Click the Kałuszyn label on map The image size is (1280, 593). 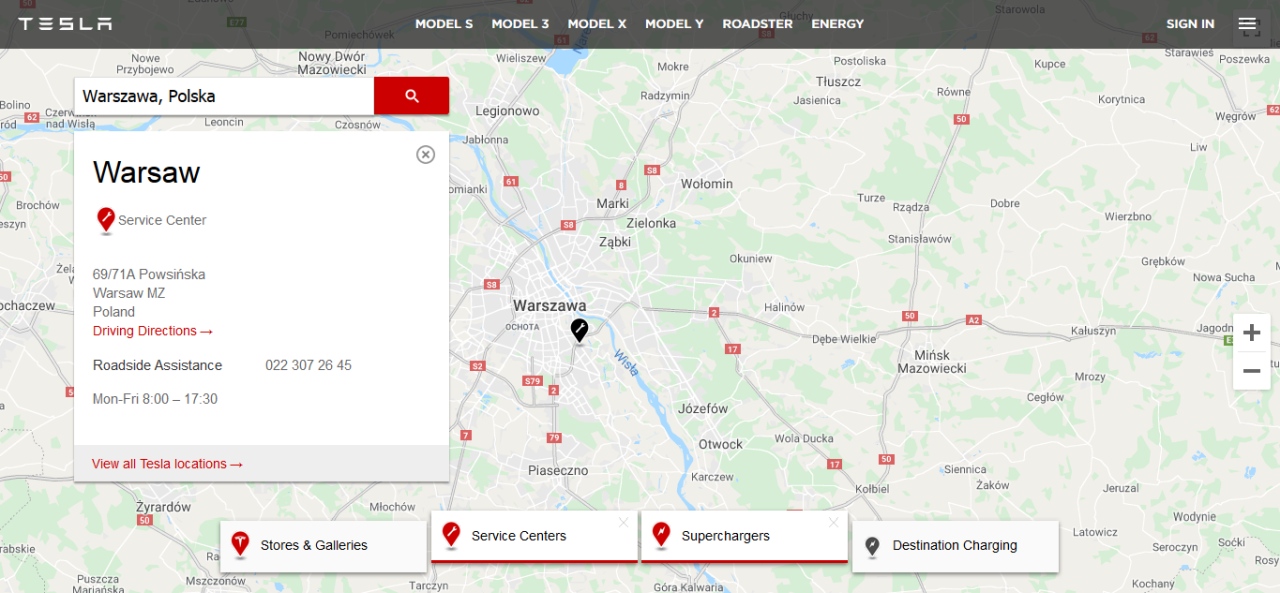(x=1093, y=330)
